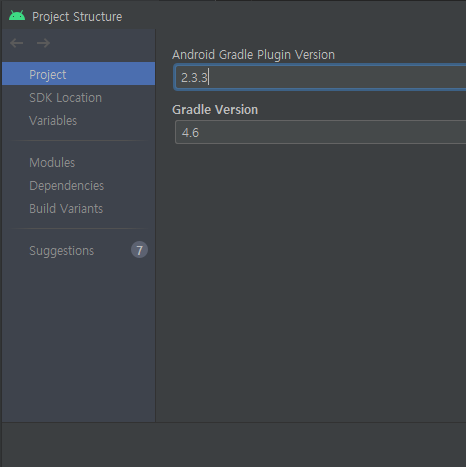The width and height of the screenshot is (466, 467).
Task: Click the divider line above Suggestions
Action: coord(79,229)
